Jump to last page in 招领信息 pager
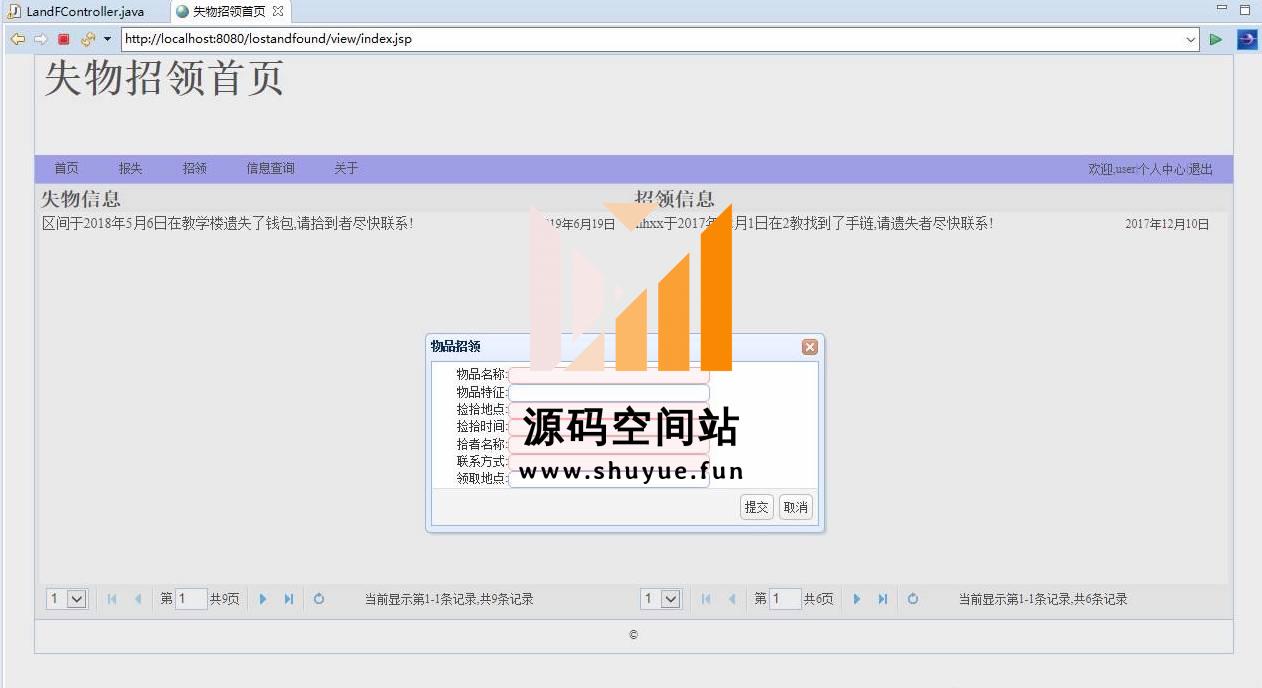1262x688 pixels. 882,599
